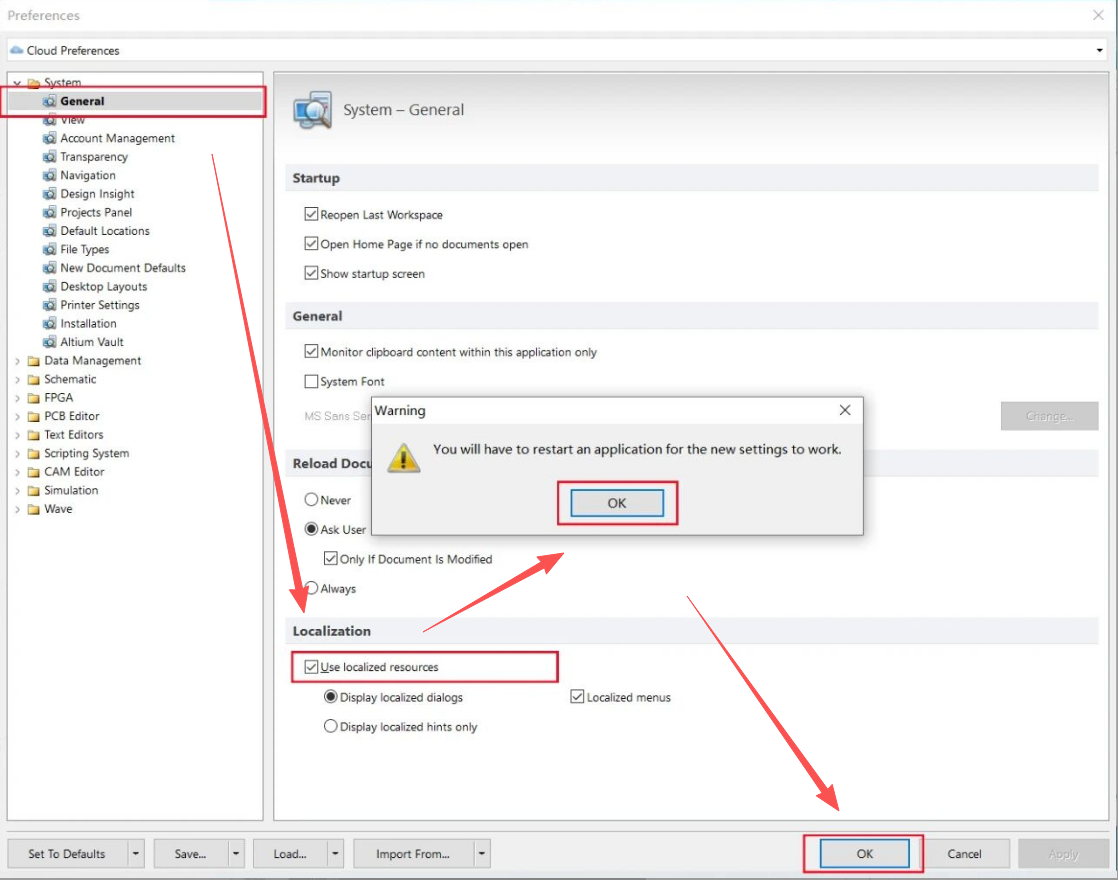Open the Cloud Preferences dropdown
The height and width of the screenshot is (880, 1118).
[1099, 50]
